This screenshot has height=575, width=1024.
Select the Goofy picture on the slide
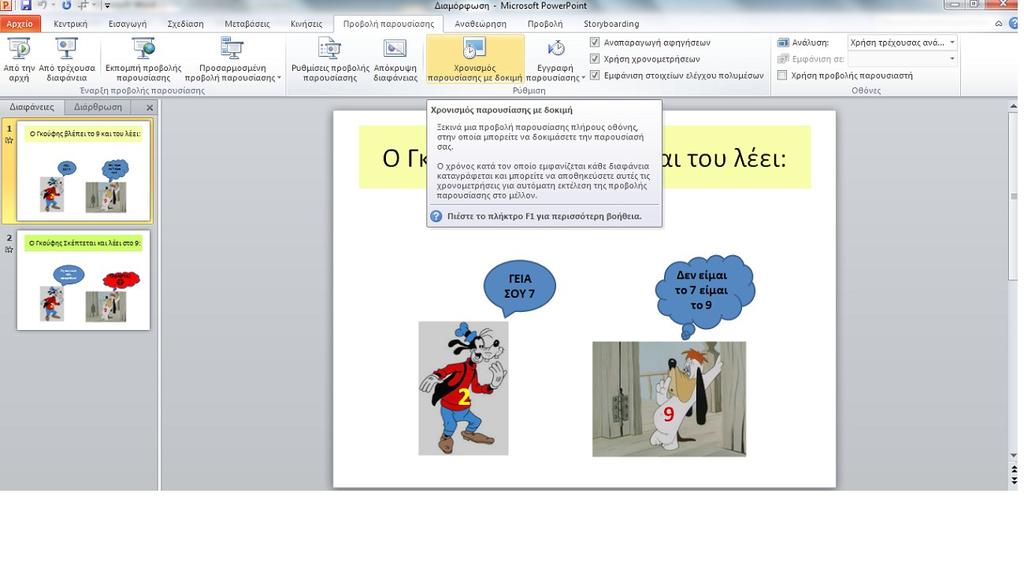(x=463, y=388)
